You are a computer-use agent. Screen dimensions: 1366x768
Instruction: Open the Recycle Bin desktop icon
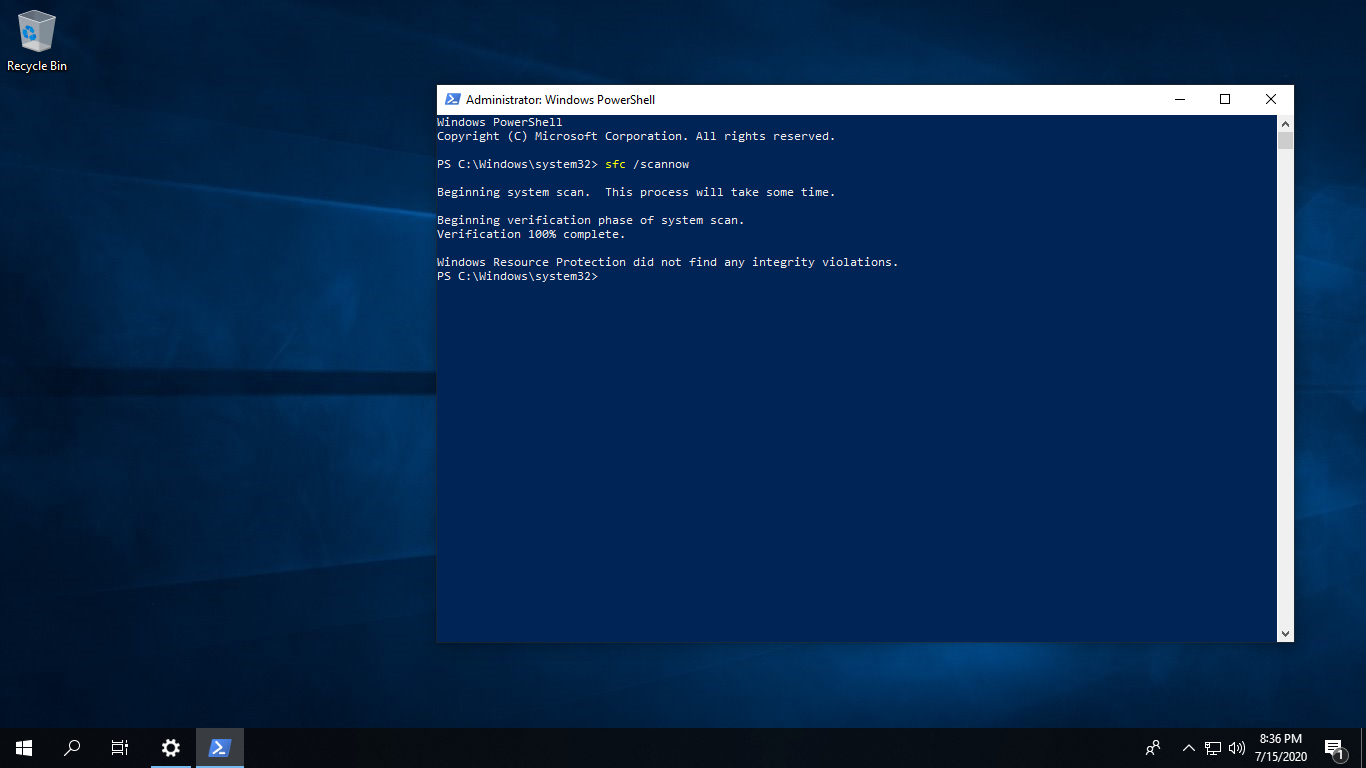pyautogui.click(x=37, y=42)
